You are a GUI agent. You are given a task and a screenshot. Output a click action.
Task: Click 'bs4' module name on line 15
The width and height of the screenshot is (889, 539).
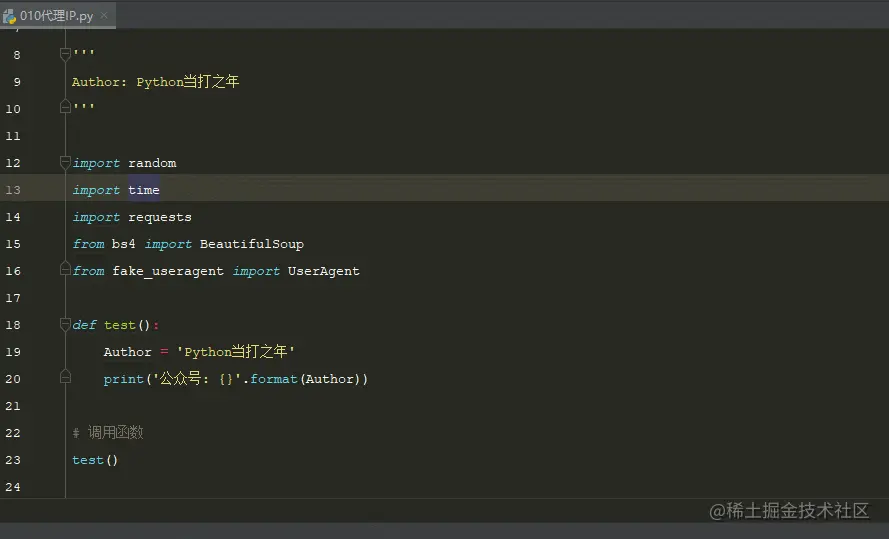click(124, 244)
